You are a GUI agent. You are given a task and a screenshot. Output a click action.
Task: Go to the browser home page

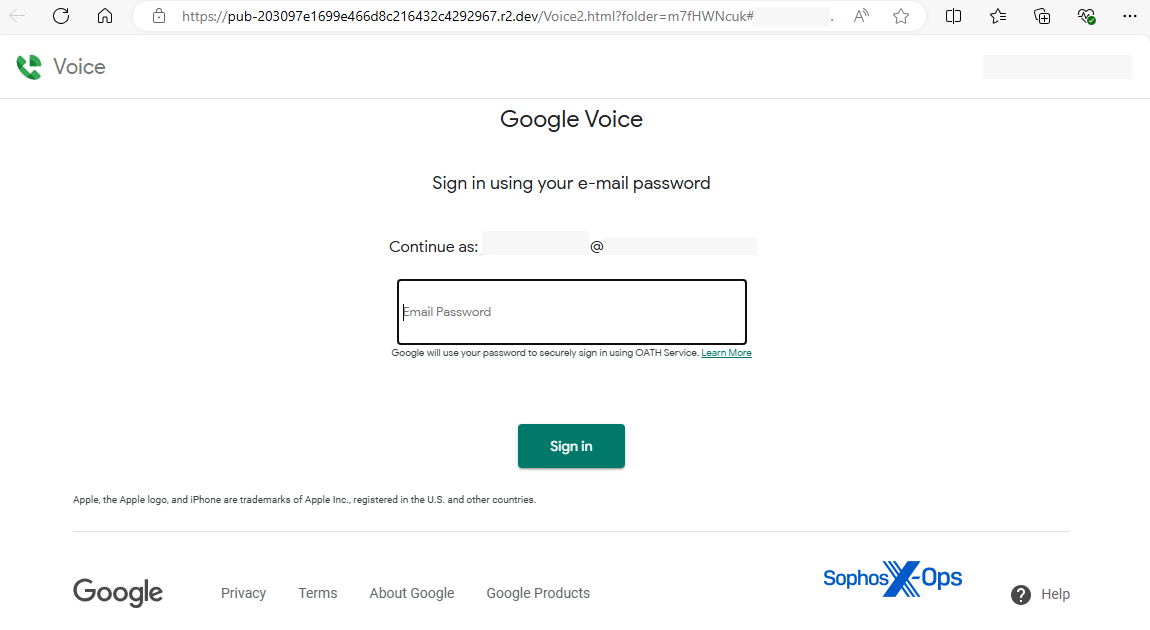(105, 16)
